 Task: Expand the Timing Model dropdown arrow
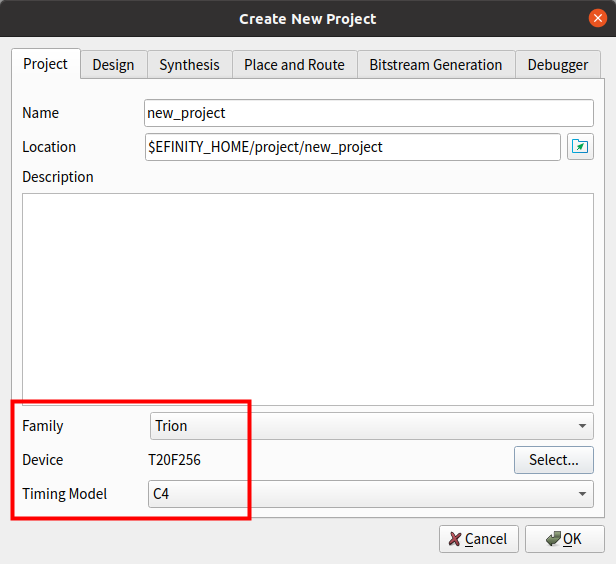[582, 494]
